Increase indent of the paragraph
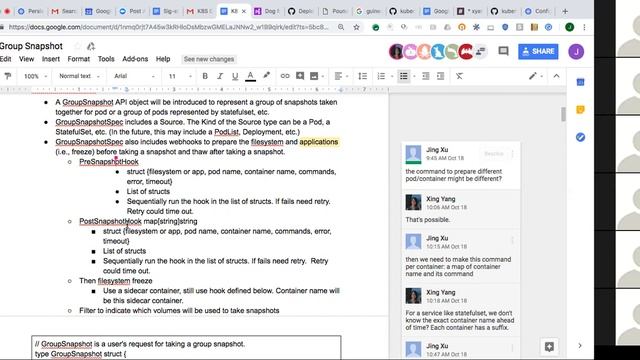This screenshot has width=640, height=360. [440, 76]
